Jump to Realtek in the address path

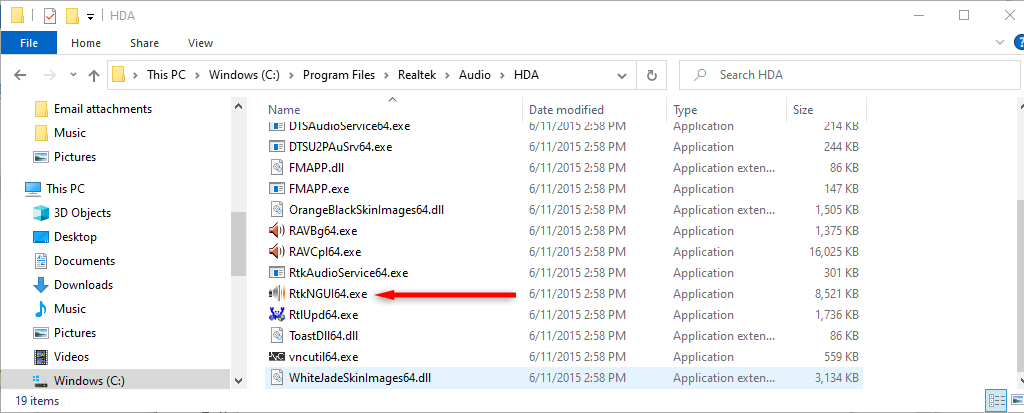(417, 75)
